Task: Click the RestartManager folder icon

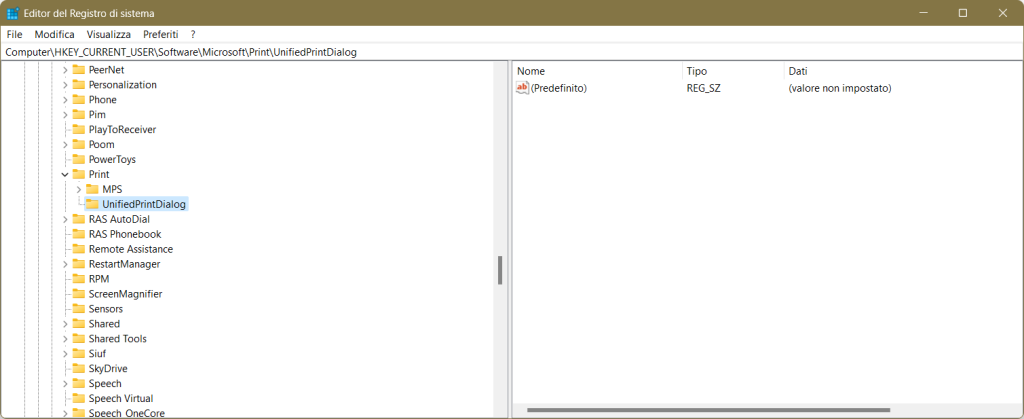Action: click(79, 264)
